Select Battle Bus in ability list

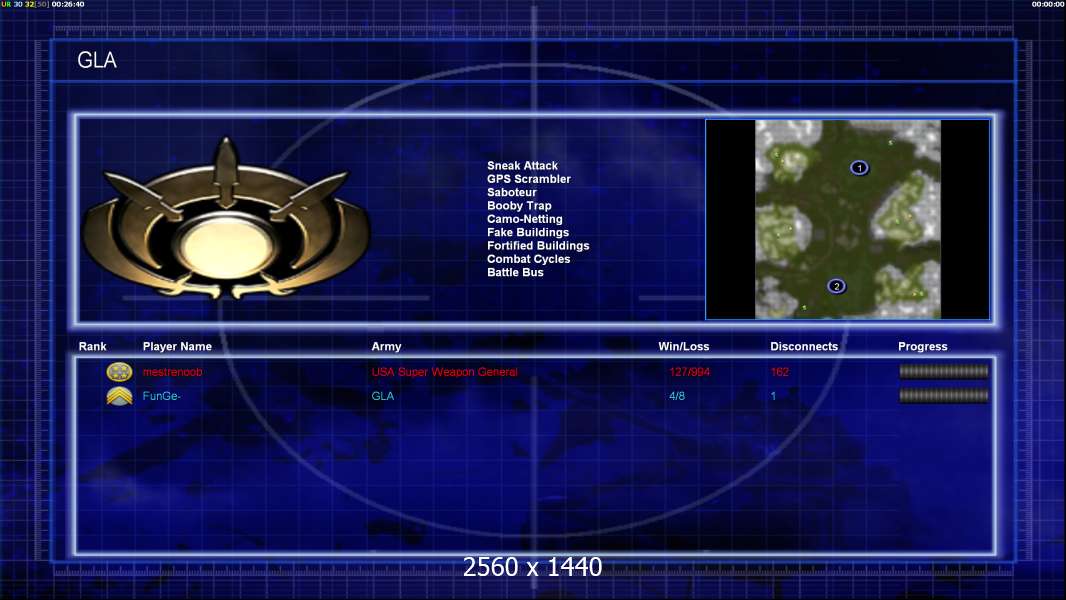(x=515, y=272)
